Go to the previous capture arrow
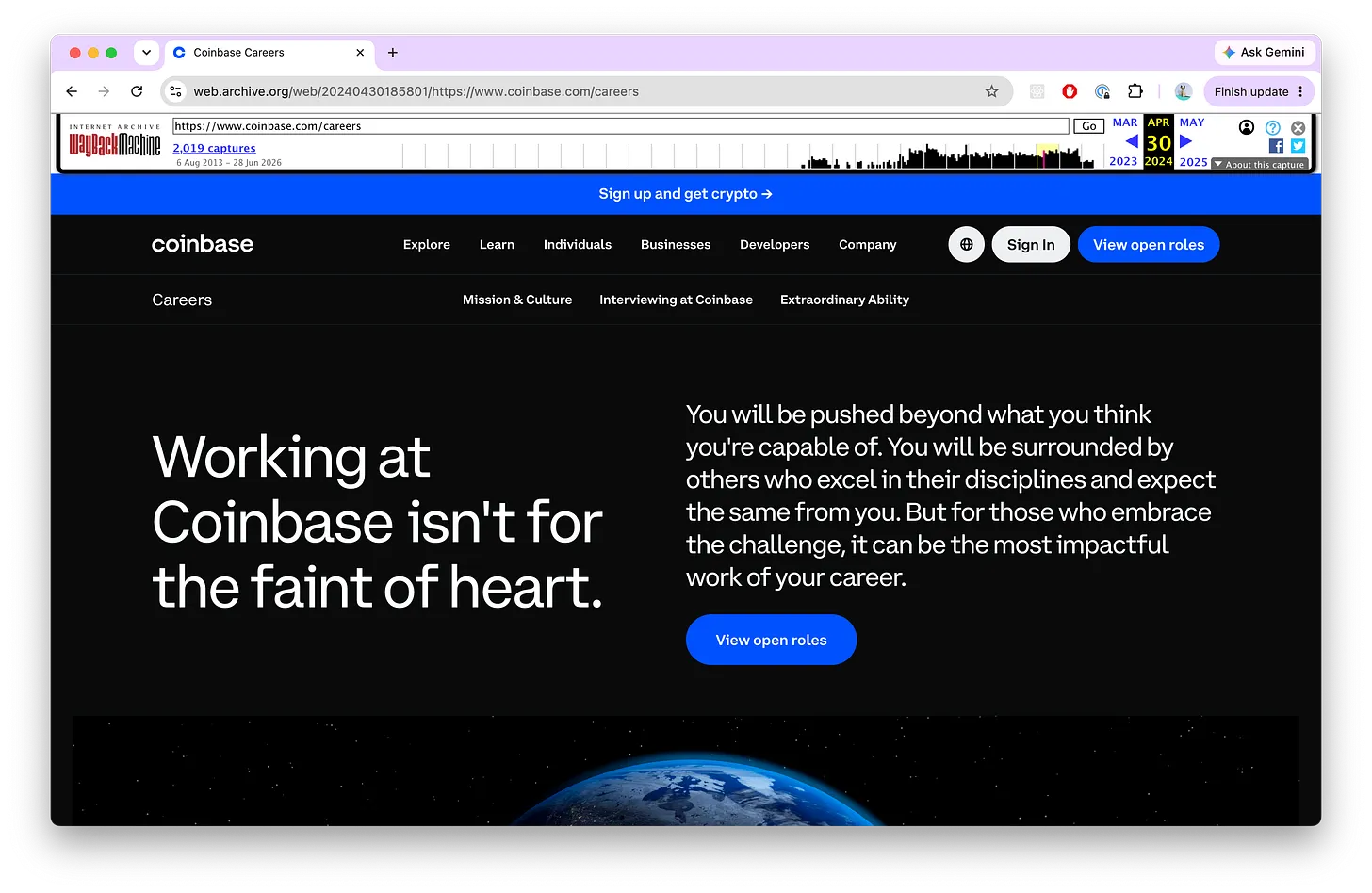The height and width of the screenshot is (893, 1372). pos(1132,141)
